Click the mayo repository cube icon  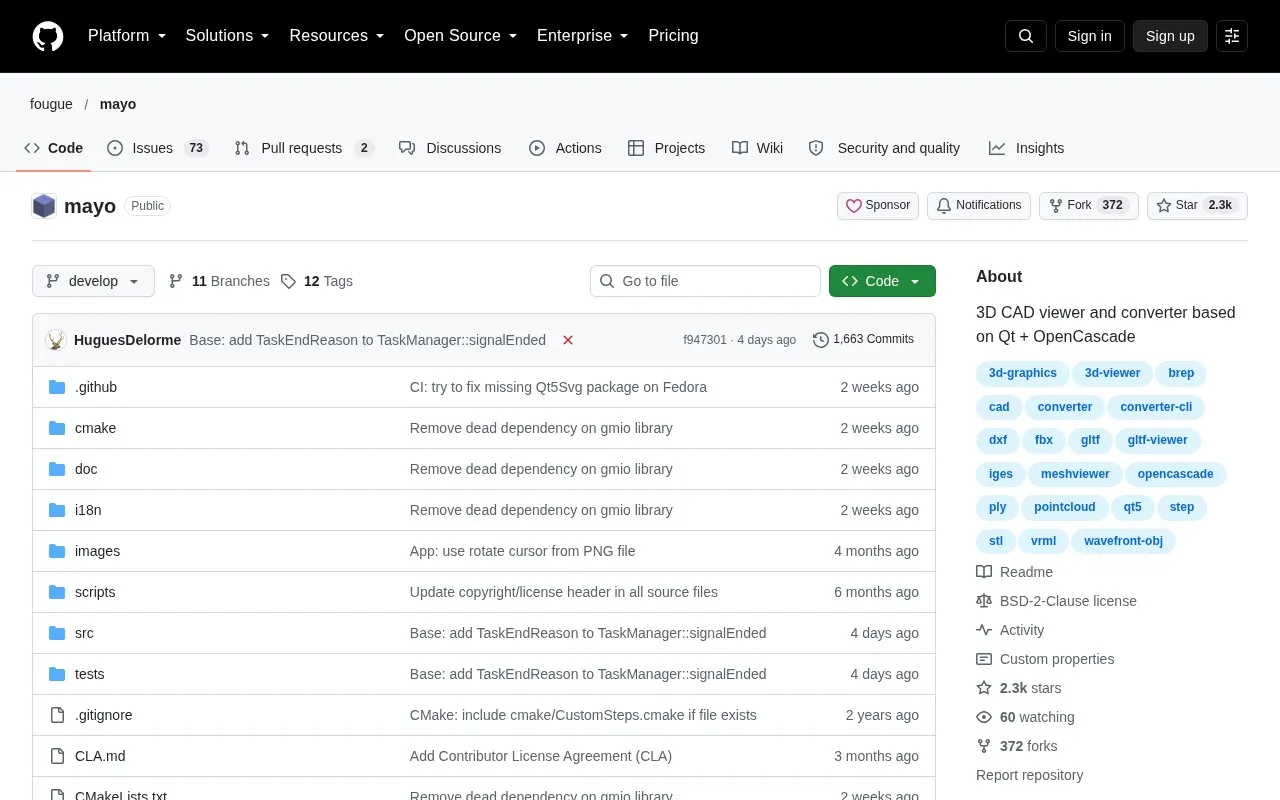(44, 206)
